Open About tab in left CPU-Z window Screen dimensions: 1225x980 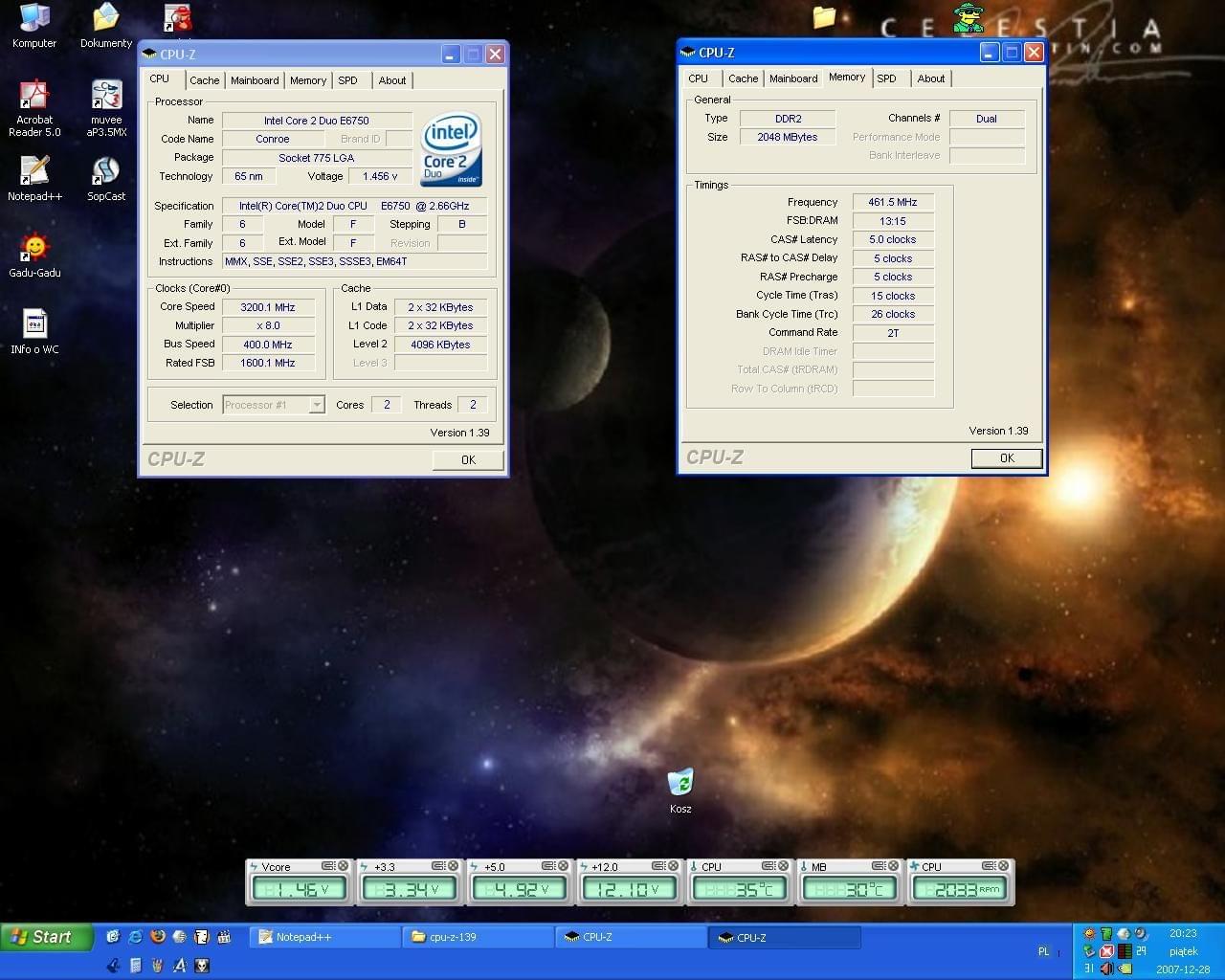[x=392, y=80]
